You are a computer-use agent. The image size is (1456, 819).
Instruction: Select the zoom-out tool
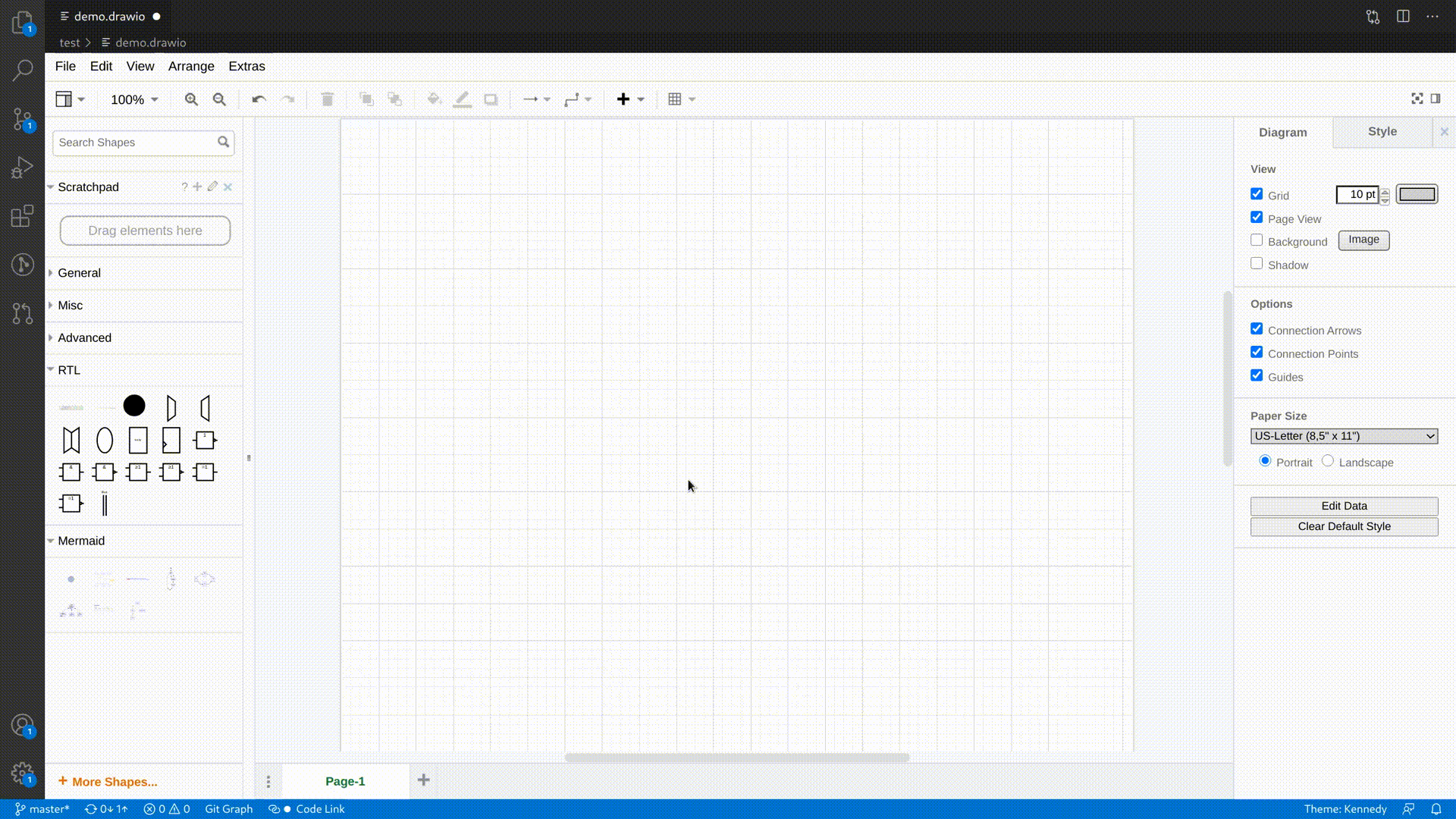pos(219,99)
